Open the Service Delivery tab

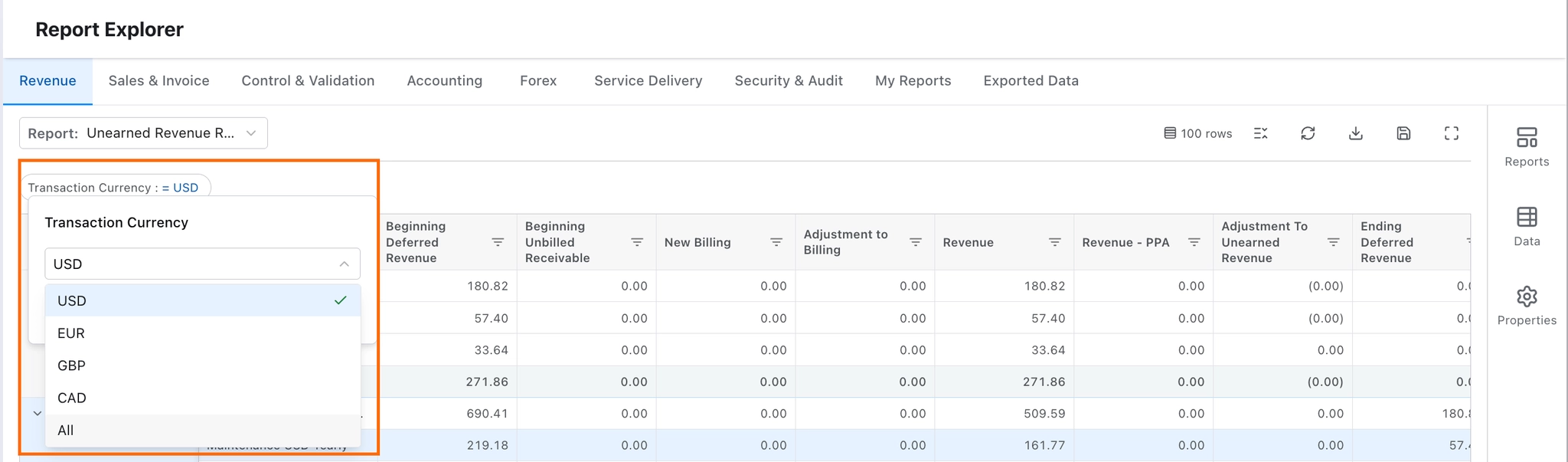point(648,81)
